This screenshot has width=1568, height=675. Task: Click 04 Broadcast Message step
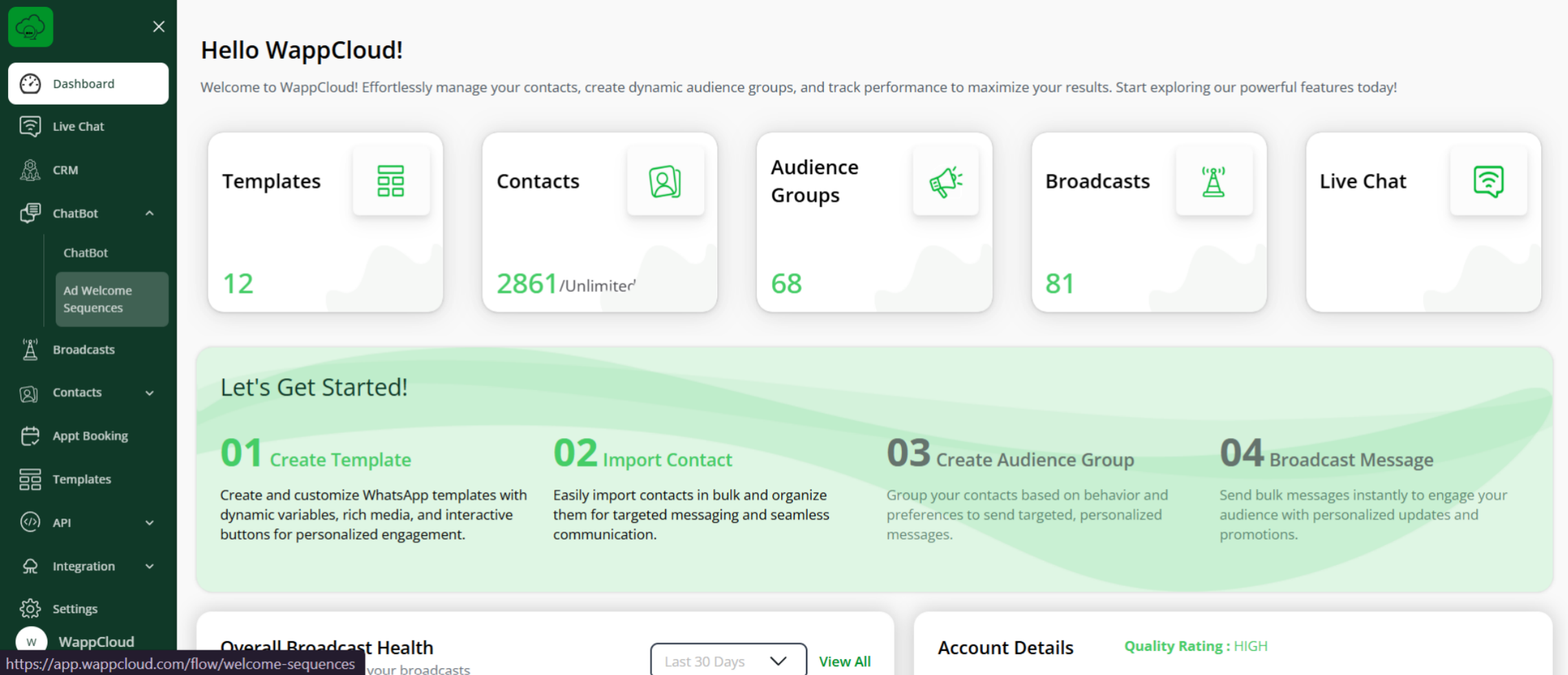1326,455
